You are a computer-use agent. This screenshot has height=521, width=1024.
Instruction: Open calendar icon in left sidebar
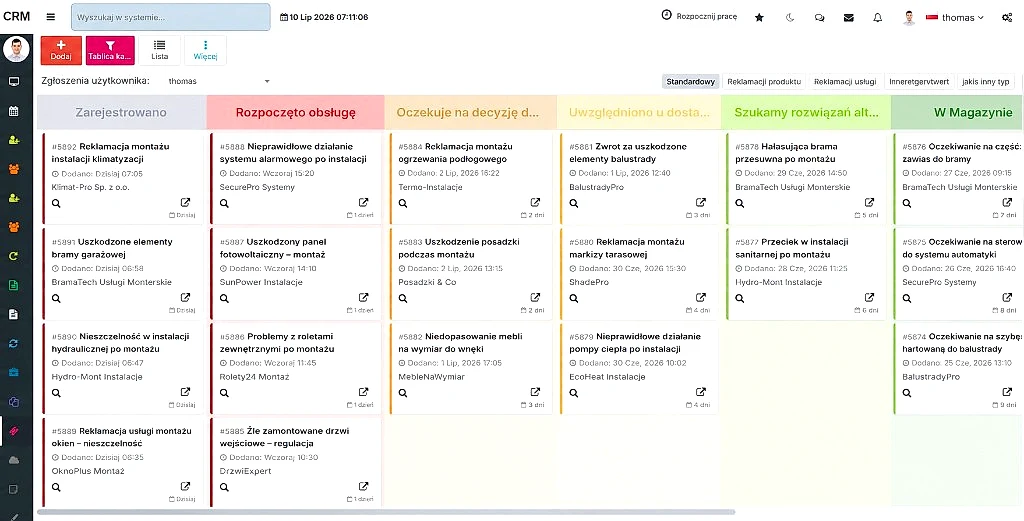click(14, 111)
